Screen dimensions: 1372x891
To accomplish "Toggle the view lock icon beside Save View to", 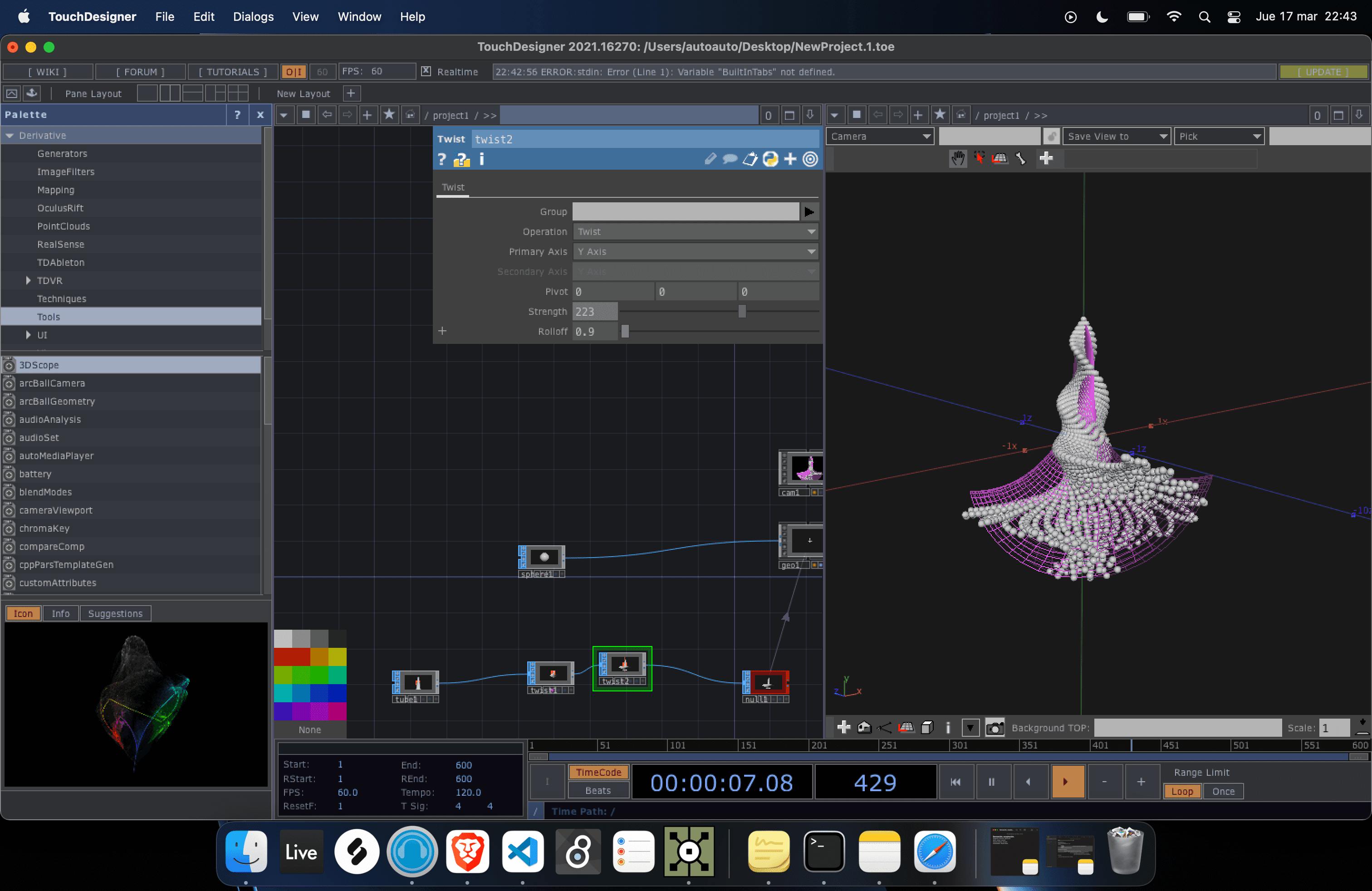I will pyautogui.click(x=1052, y=136).
